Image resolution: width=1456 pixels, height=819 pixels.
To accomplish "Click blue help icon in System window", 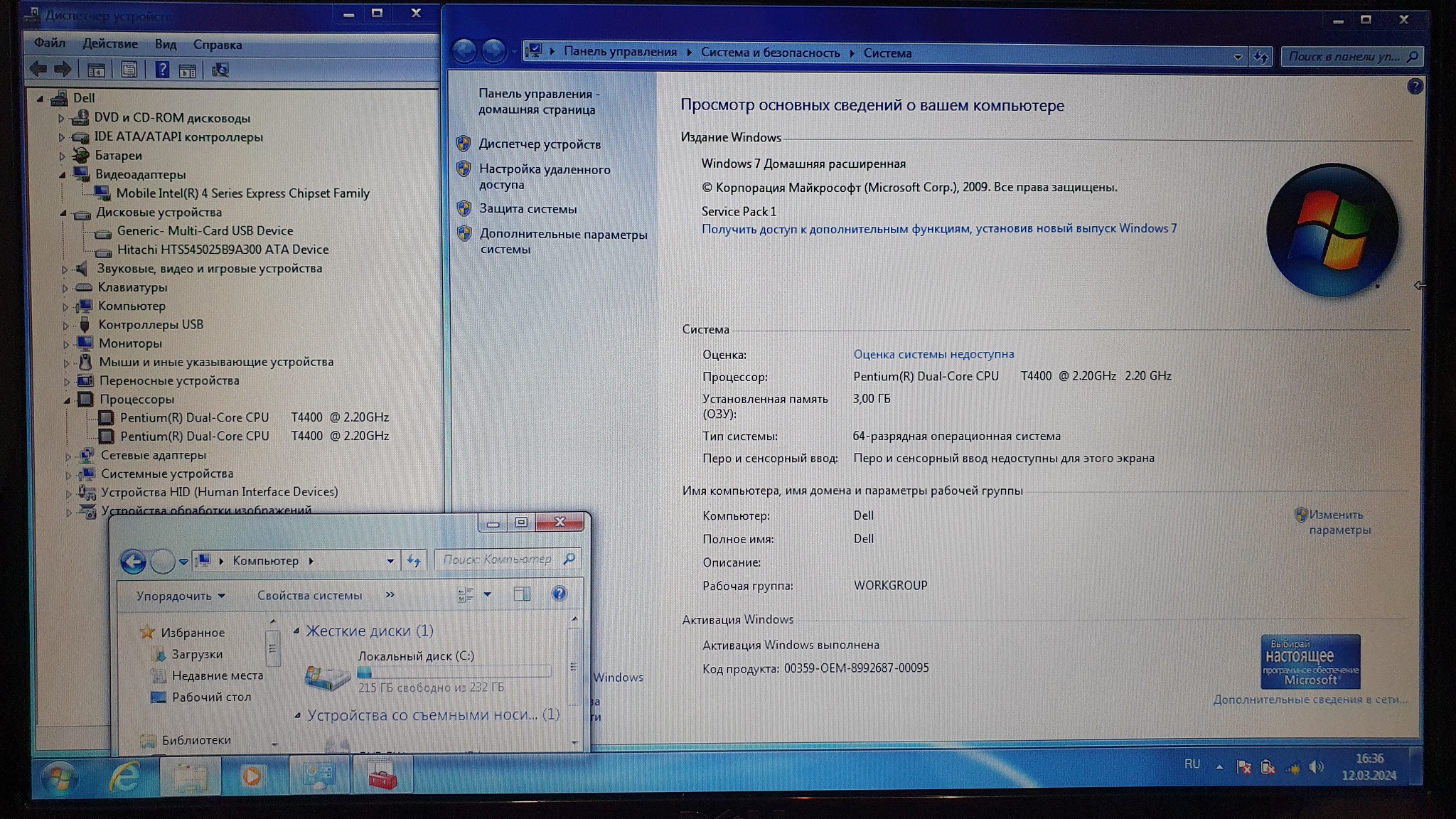I will click(x=1414, y=87).
